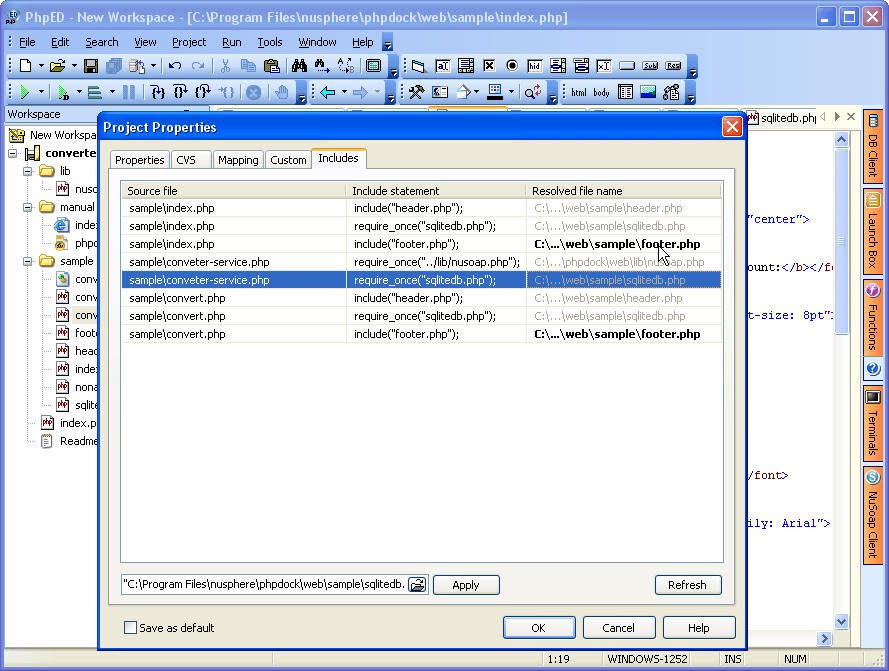
Task: Open settings with hammer-wrench icon
Action: click(417, 92)
